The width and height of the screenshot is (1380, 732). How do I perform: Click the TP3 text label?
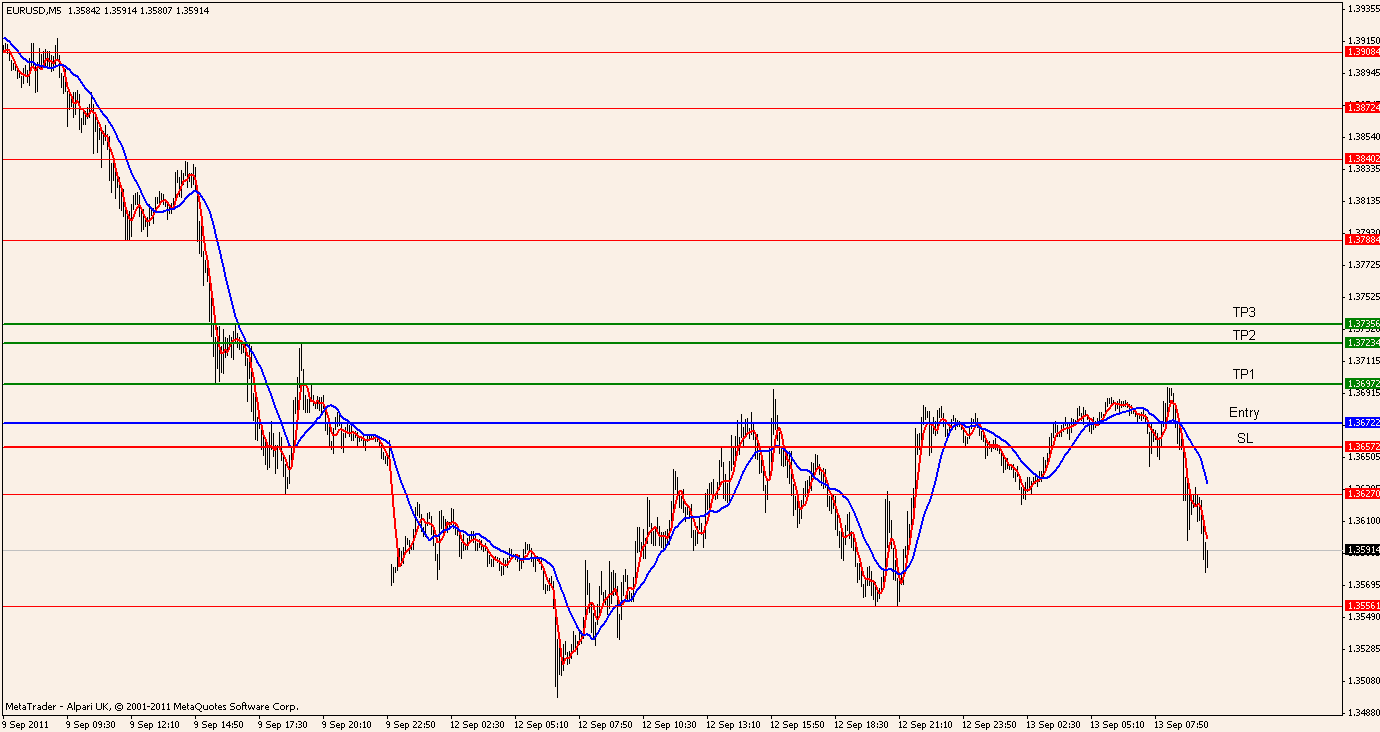tap(1243, 312)
